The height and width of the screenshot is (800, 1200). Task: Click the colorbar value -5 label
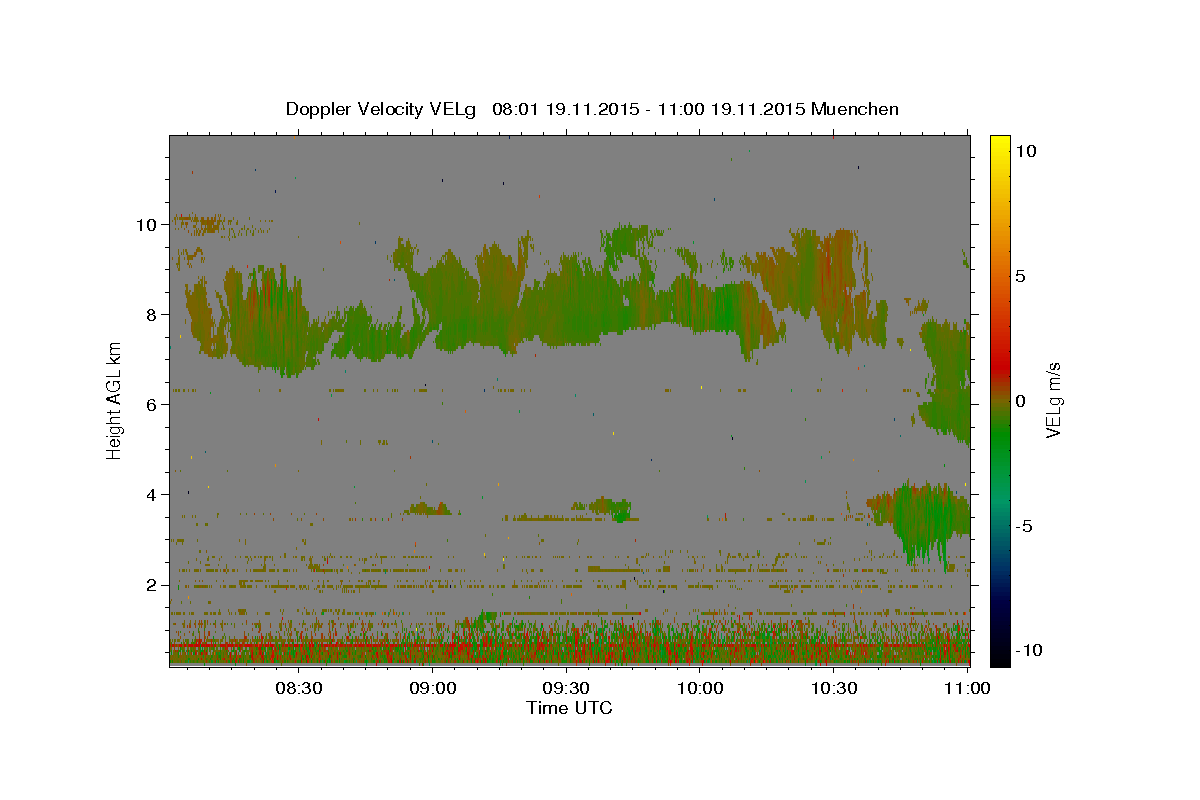coord(1025,526)
